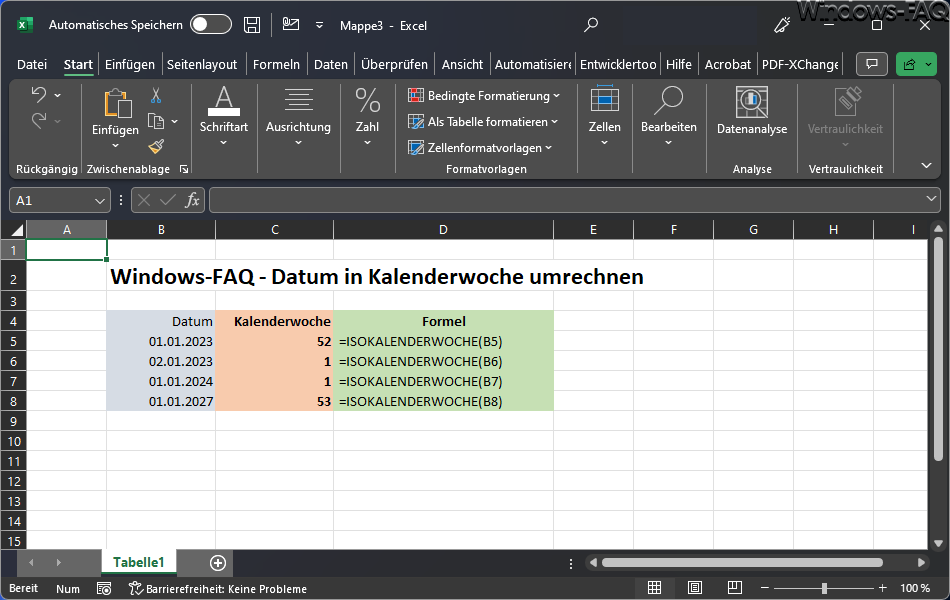Open Bedingte Formatierung menu

tap(483, 96)
